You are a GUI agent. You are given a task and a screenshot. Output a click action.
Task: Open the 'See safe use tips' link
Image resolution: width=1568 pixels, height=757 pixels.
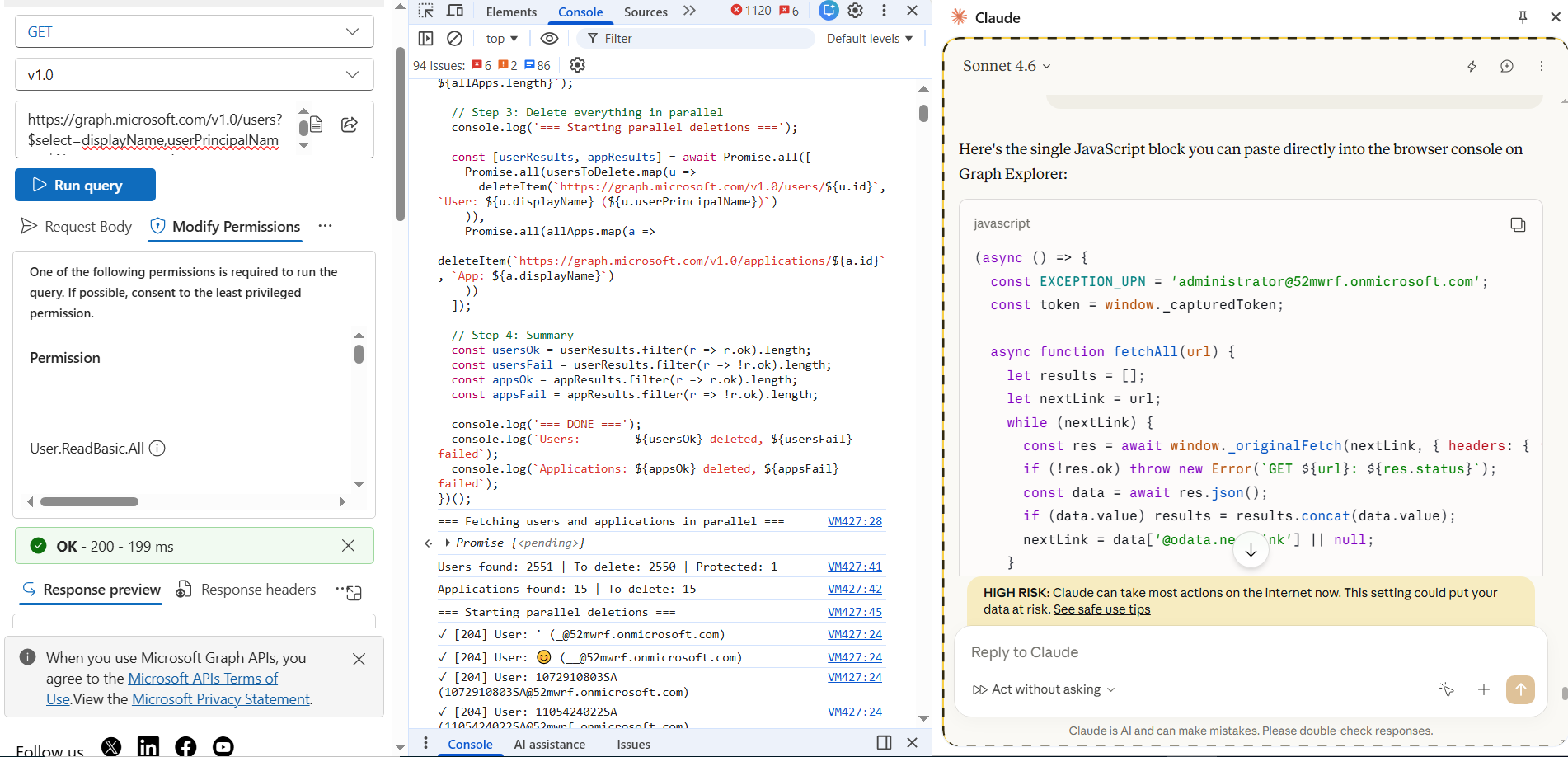(1101, 609)
